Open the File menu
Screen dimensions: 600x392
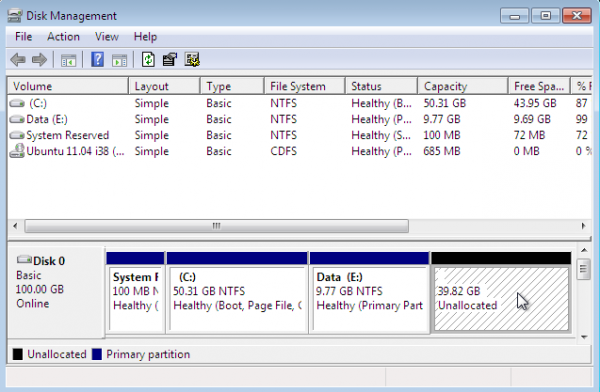23,37
